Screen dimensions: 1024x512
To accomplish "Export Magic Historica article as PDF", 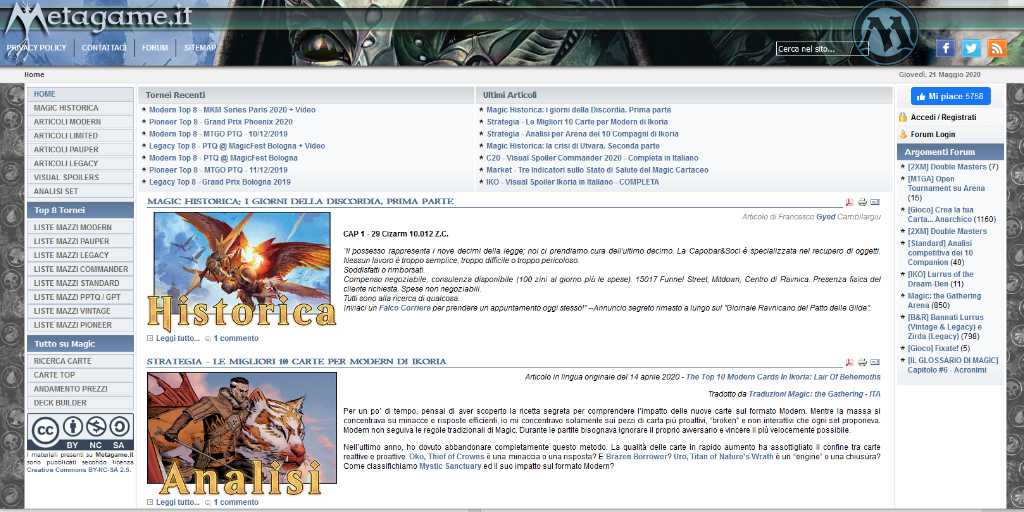I will point(850,202).
